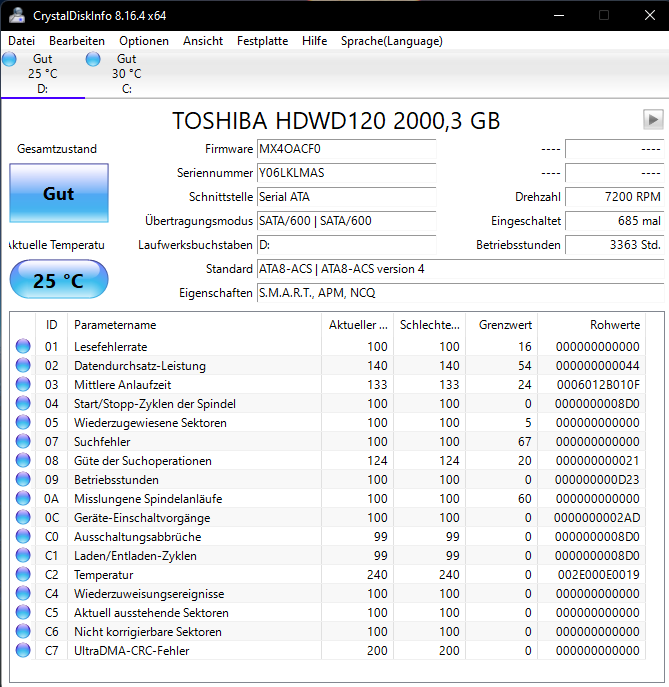This screenshot has height=687, width=669.
Task: Open the Hilfe menu
Action: click(x=314, y=41)
